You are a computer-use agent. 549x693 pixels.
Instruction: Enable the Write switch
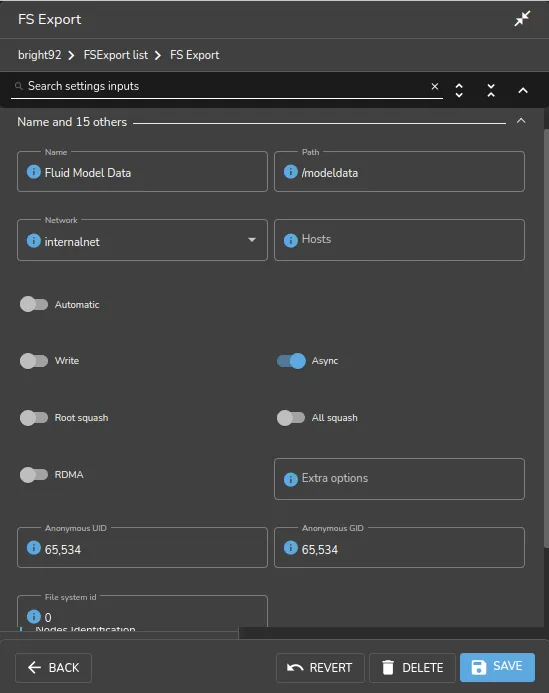(x=34, y=361)
